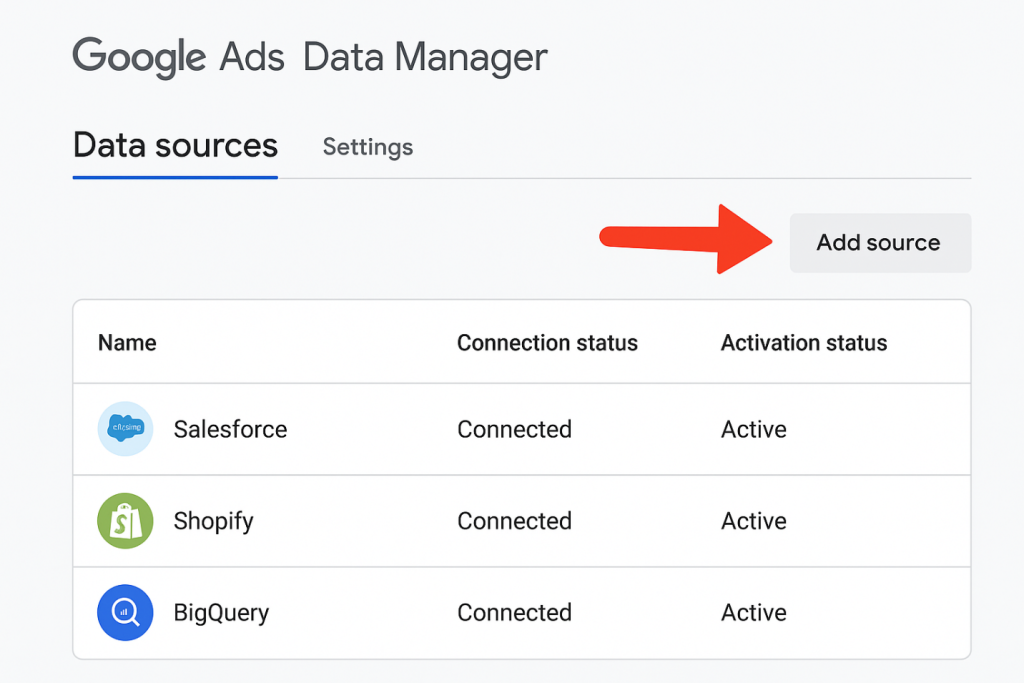Click Connected status in the BigQuery row
Screen dimensions: 1024x683
(x=515, y=612)
